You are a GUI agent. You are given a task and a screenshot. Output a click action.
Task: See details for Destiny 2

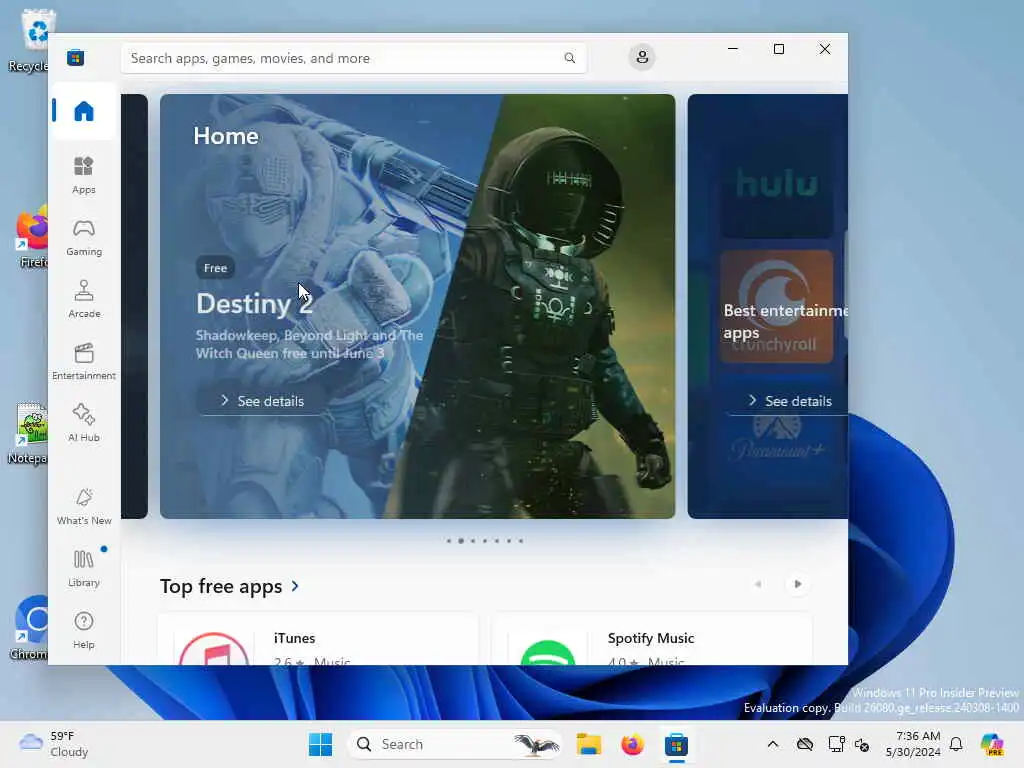262,401
